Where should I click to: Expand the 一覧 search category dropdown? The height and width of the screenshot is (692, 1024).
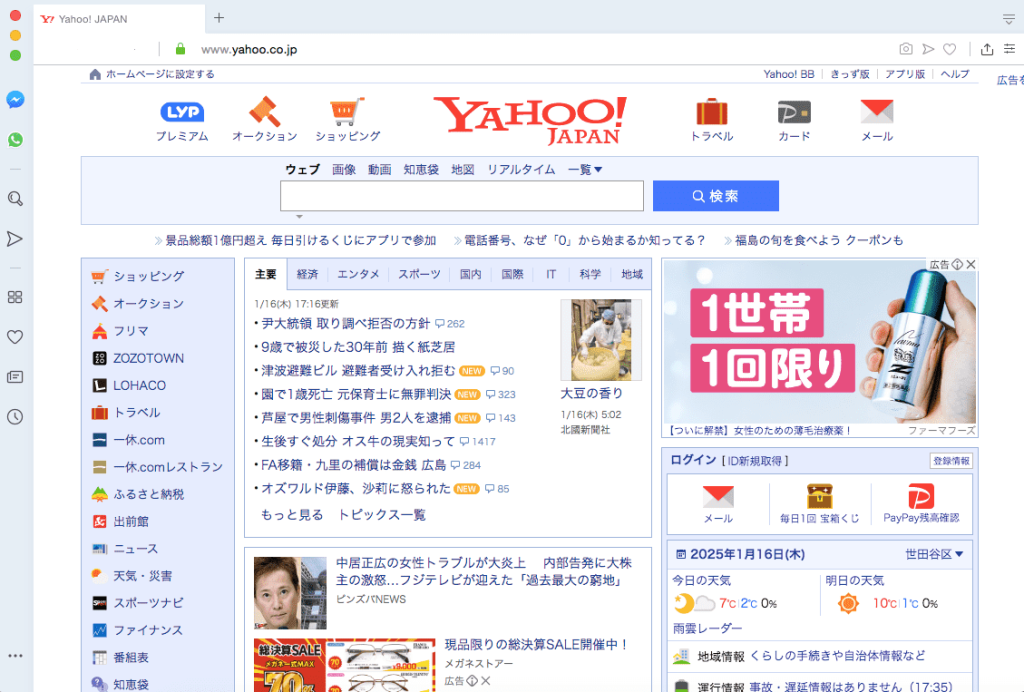[x=584, y=170]
